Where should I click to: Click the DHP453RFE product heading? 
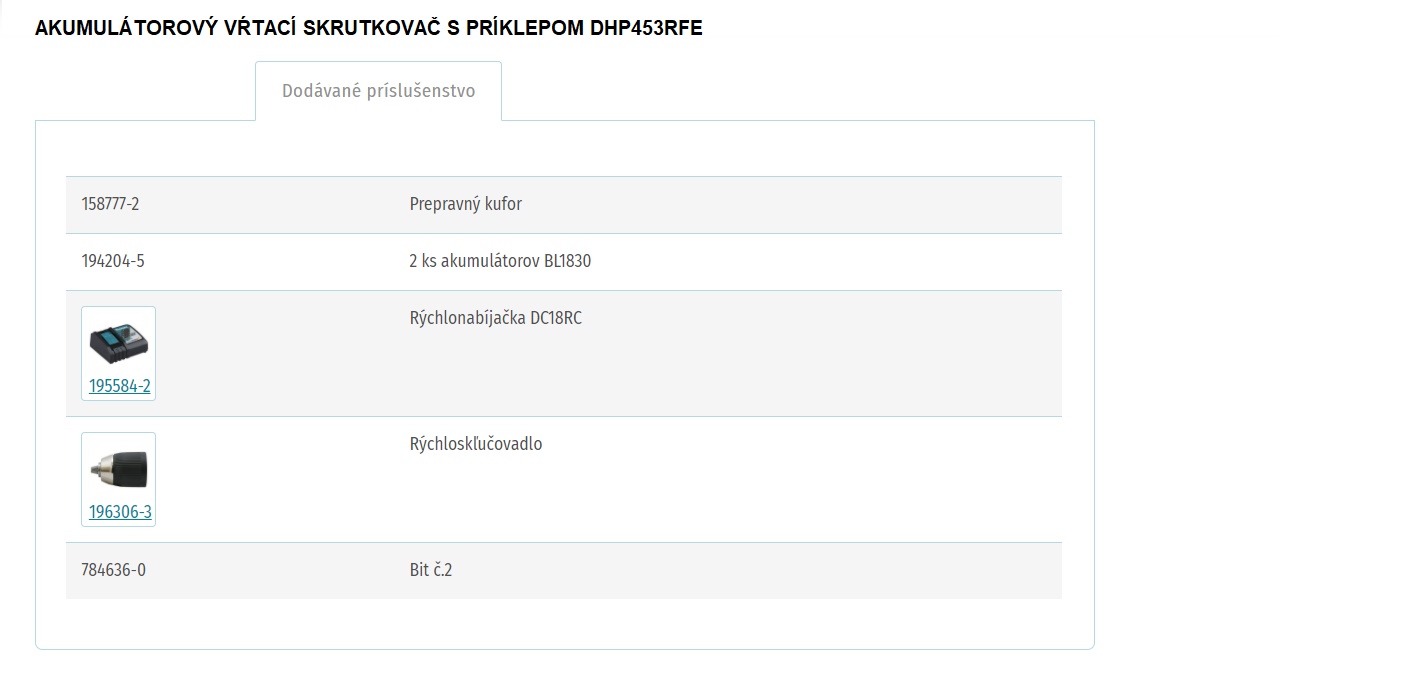(368, 28)
